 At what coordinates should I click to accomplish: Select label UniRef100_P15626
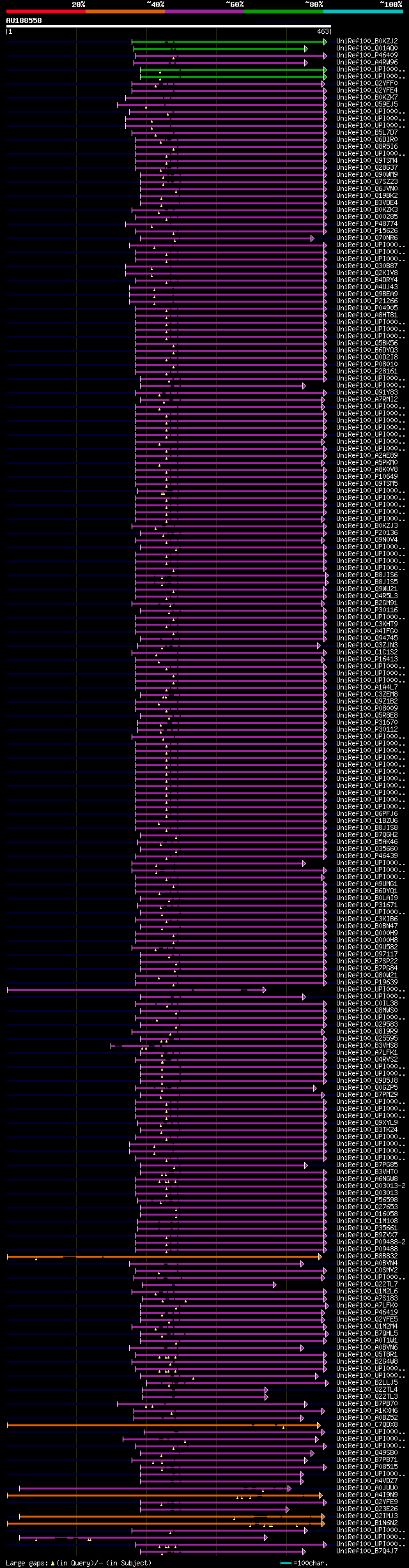tap(367, 230)
